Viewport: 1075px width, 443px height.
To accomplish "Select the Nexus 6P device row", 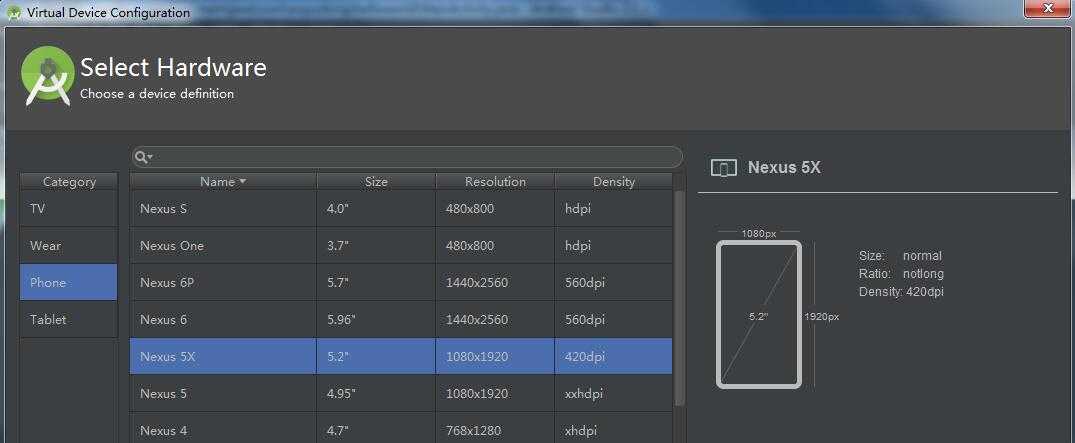I will [401, 283].
